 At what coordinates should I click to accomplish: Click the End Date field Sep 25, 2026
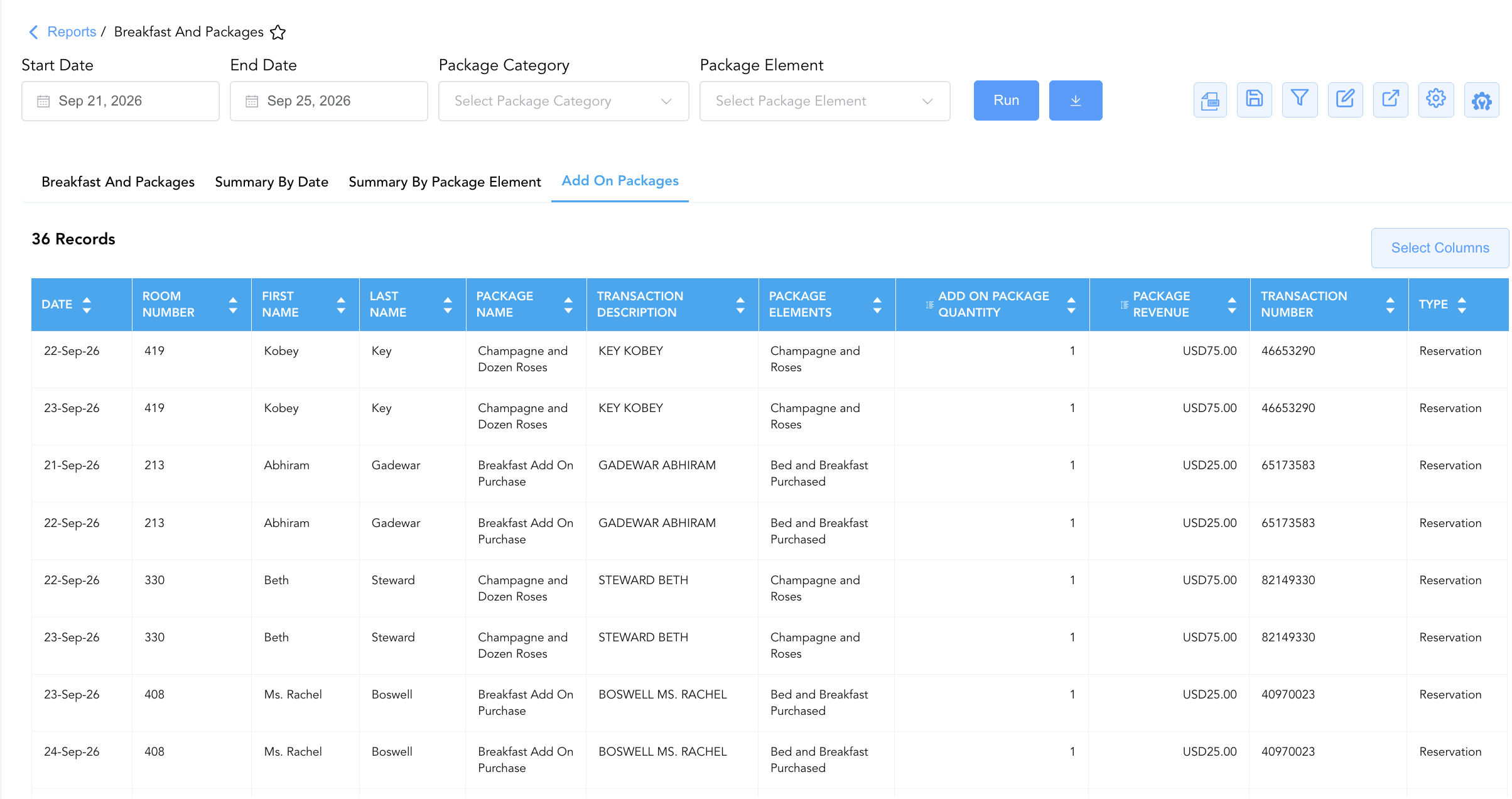click(329, 101)
